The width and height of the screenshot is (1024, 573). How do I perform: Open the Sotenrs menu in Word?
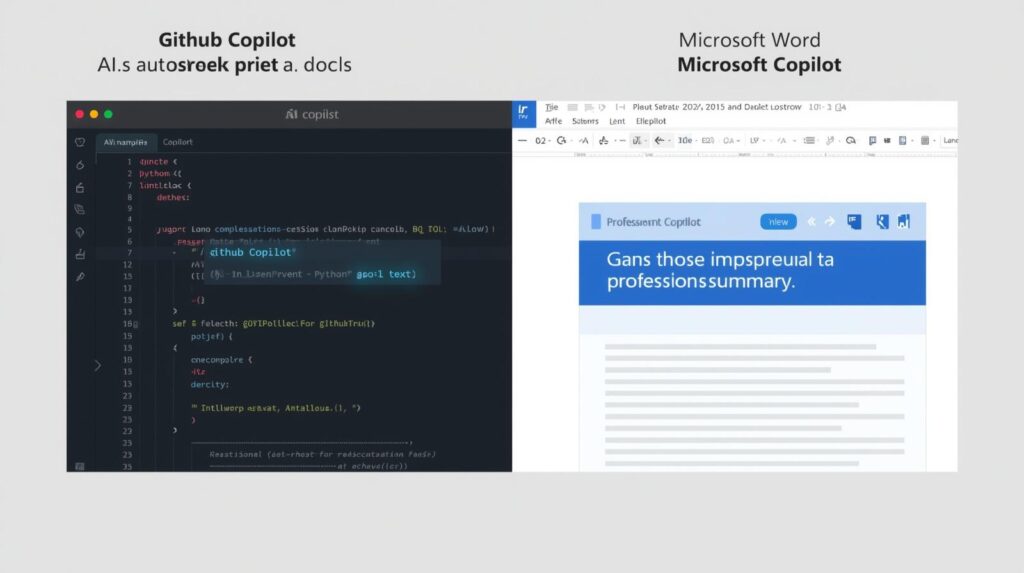[x=585, y=121]
